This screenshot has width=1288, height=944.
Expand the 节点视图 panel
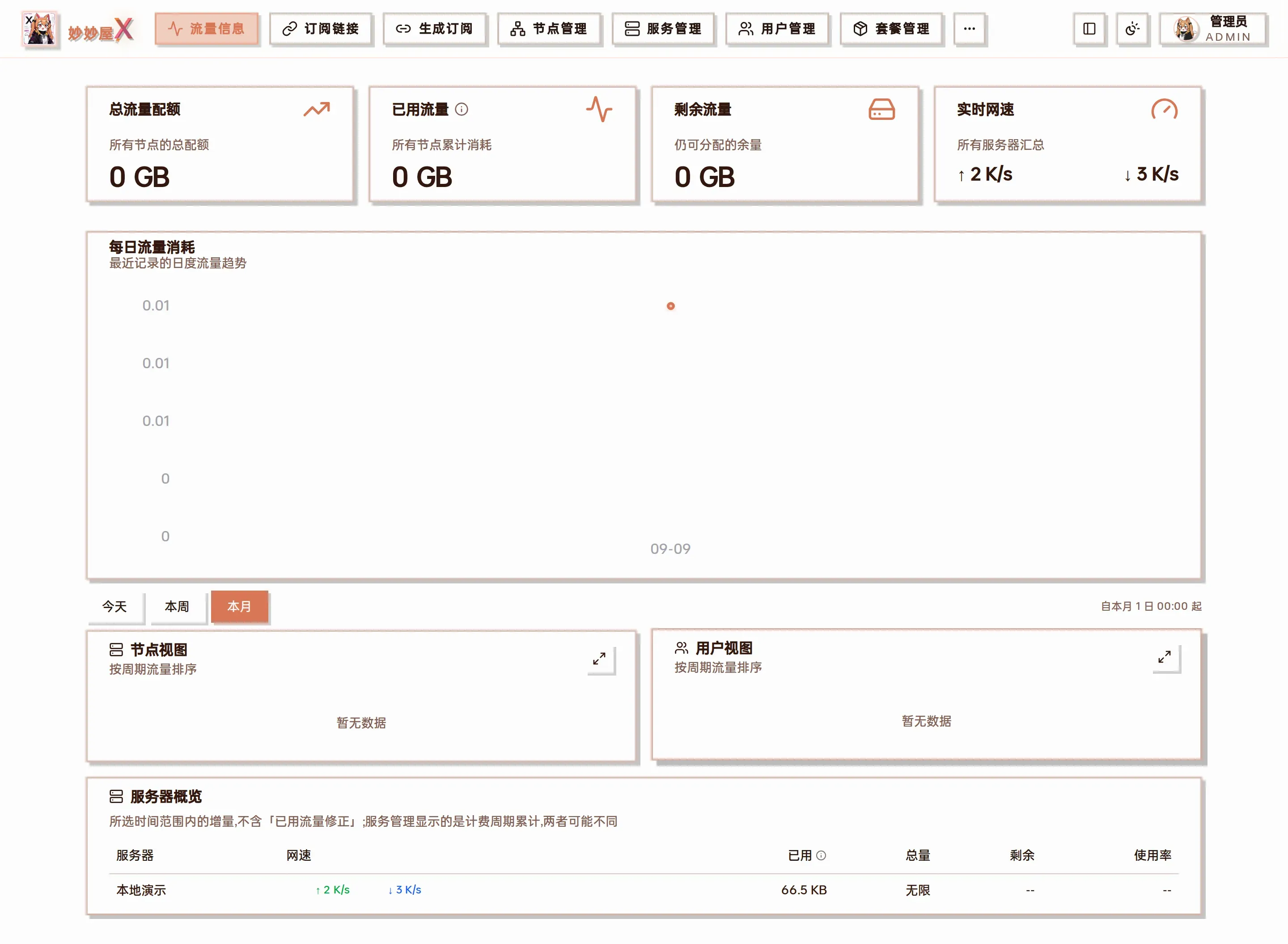coord(599,659)
